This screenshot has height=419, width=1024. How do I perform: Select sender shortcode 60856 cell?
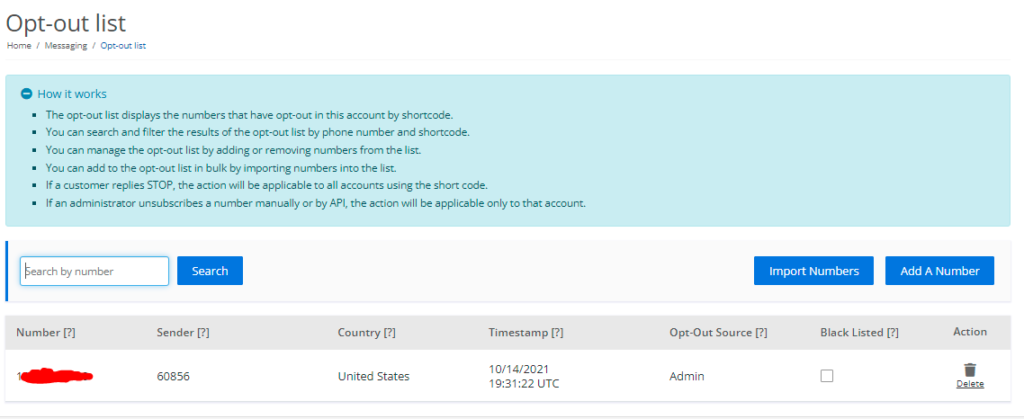173,377
